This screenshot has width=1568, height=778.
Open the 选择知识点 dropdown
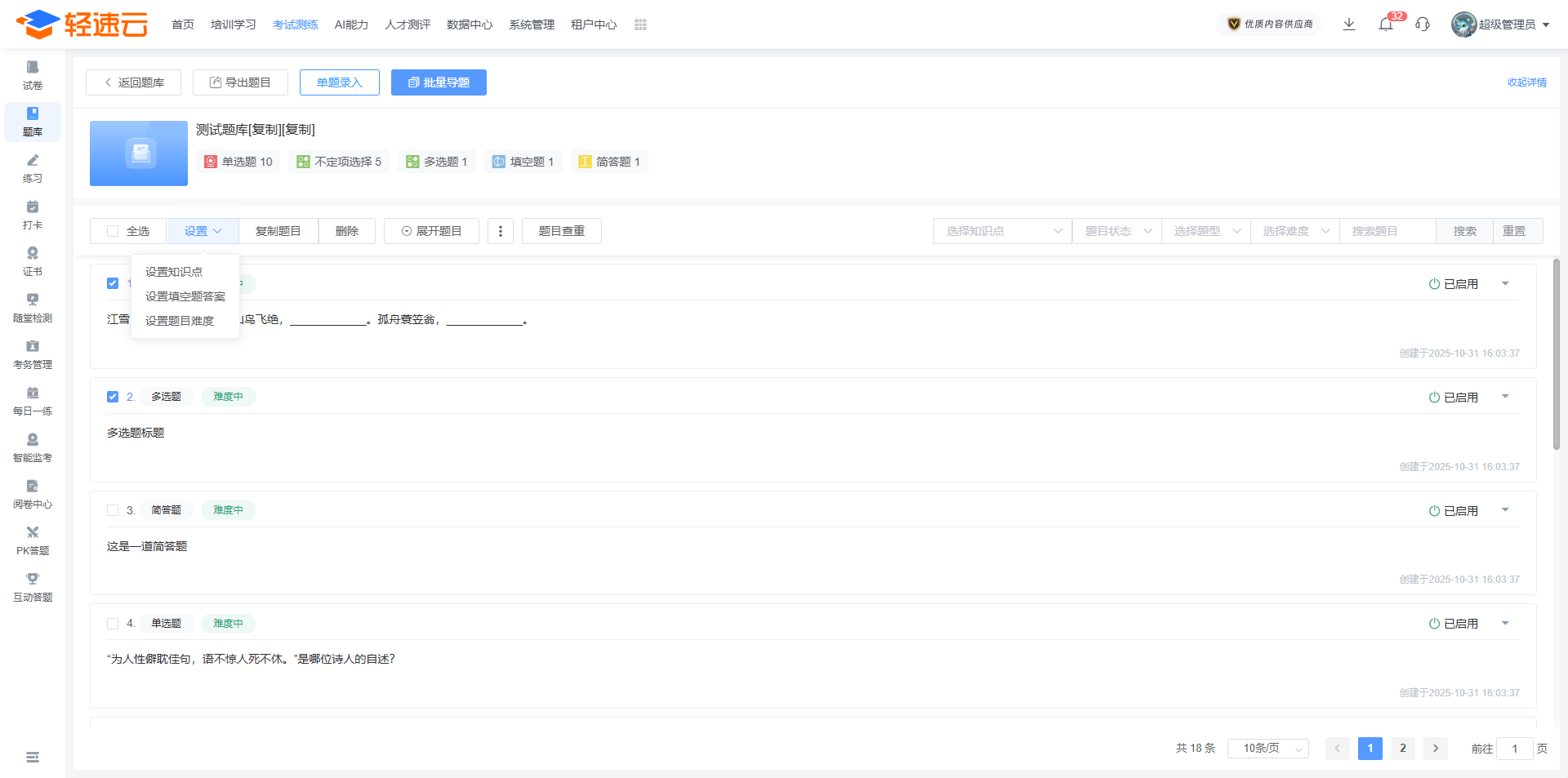point(1002,231)
